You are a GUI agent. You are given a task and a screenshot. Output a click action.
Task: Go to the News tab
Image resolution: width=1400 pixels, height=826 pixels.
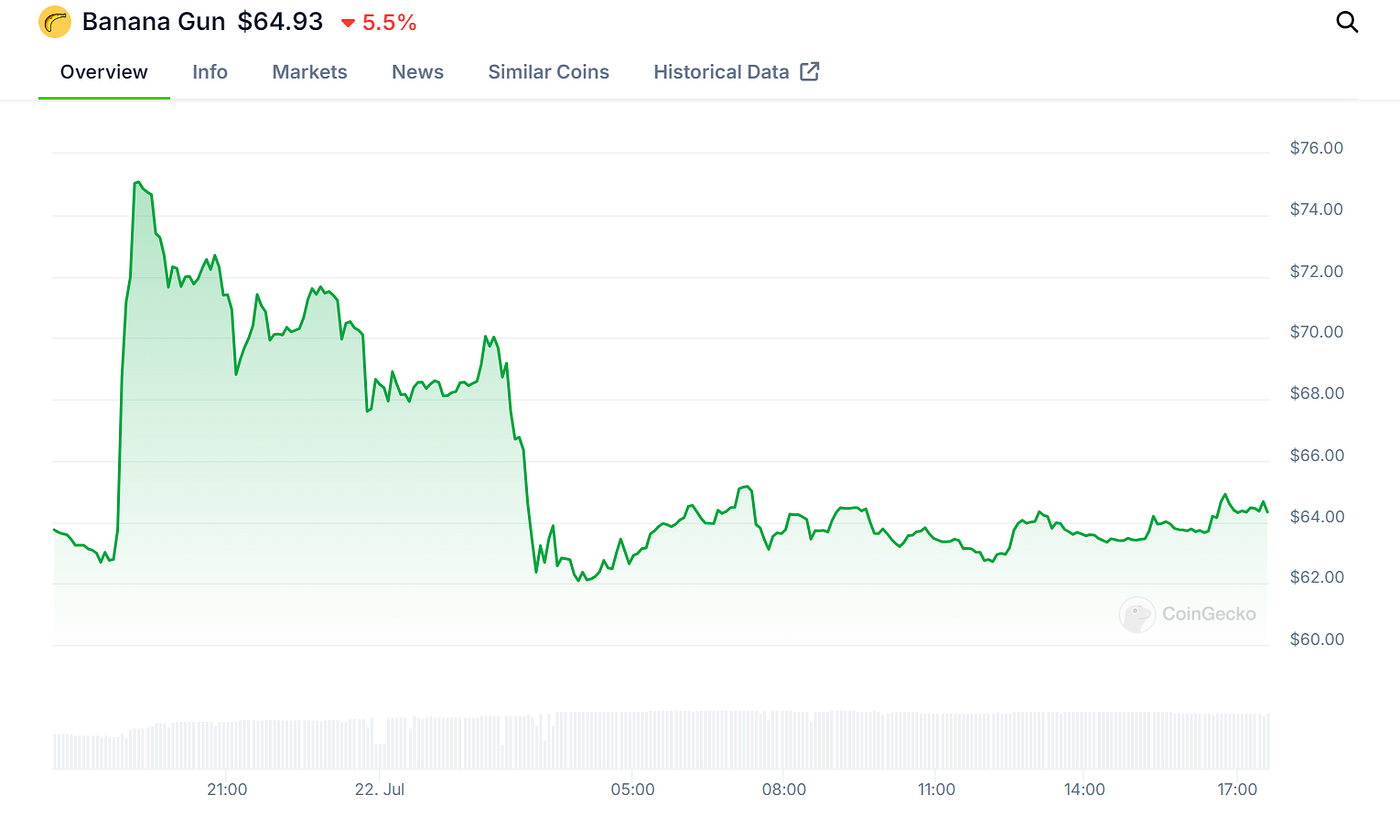point(418,72)
